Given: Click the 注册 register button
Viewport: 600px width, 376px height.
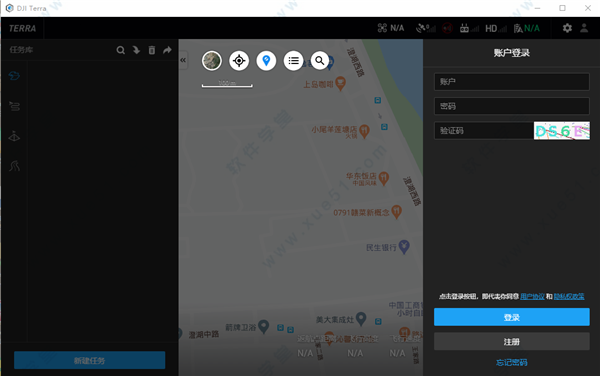Looking at the screenshot, I should 512,341.
